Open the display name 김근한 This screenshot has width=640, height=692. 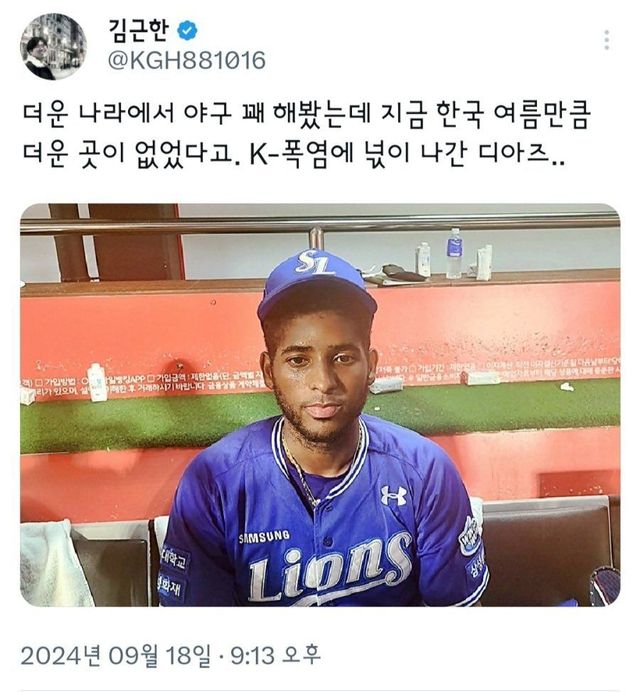tap(138, 31)
